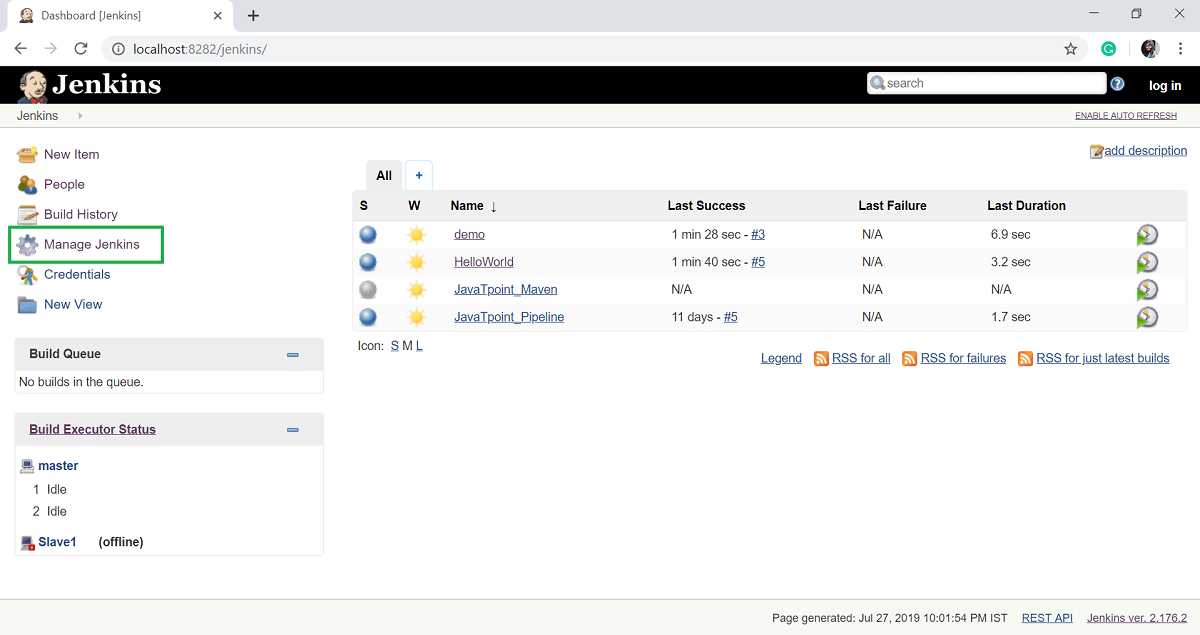1200x635 pixels.
Task: Open Credentials keys icon
Action: (x=27, y=274)
